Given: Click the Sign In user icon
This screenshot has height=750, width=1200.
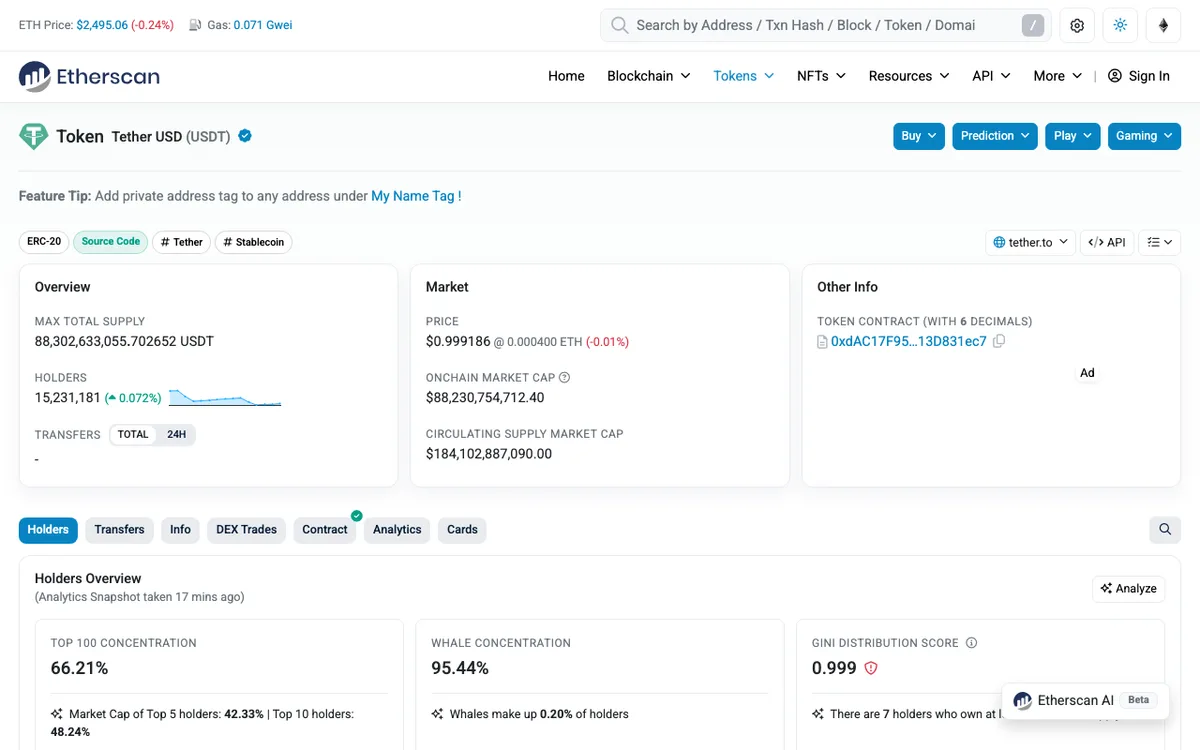Looking at the screenshot, I should [x=1115, y=76].
